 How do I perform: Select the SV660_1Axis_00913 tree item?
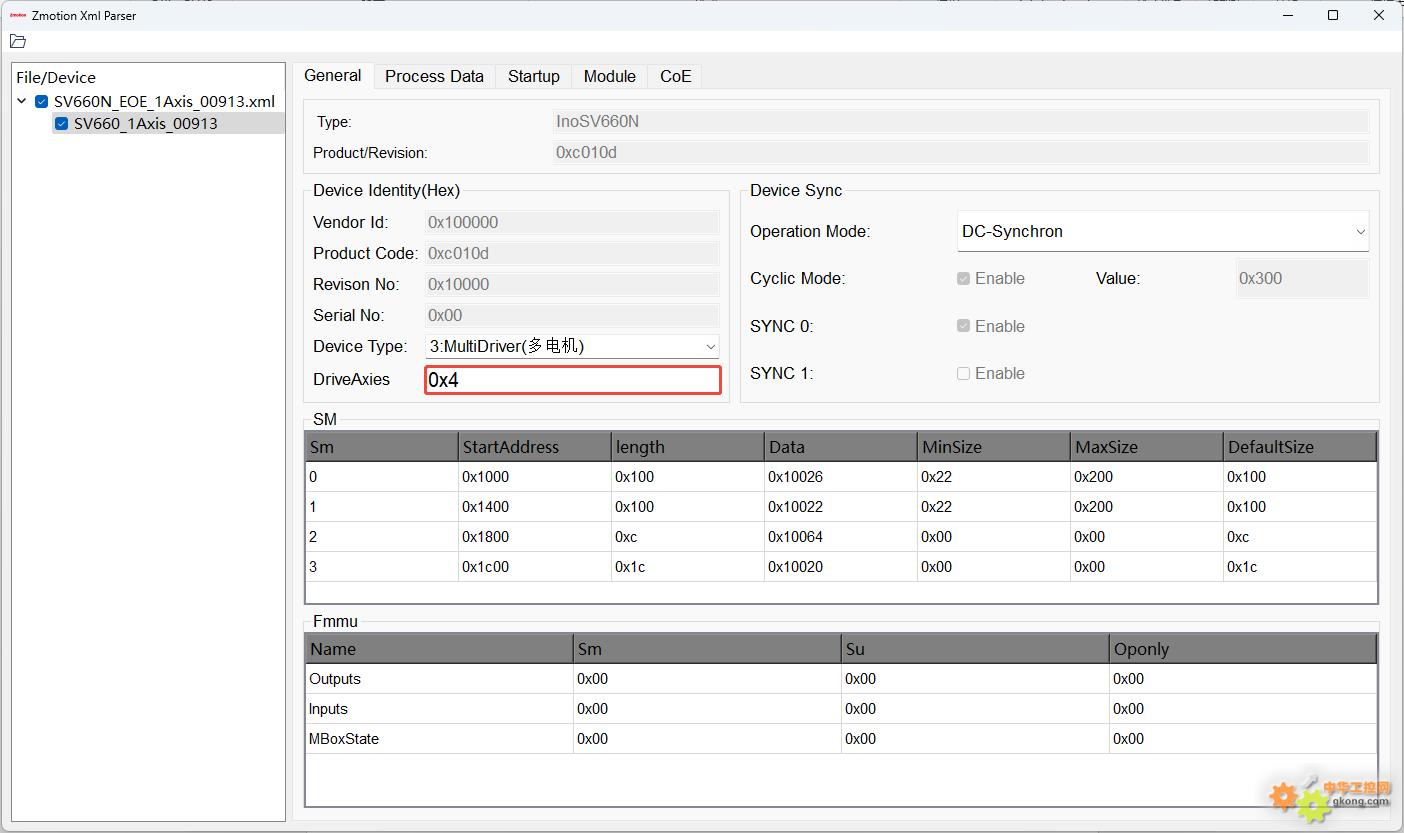[x=145, y=124]
